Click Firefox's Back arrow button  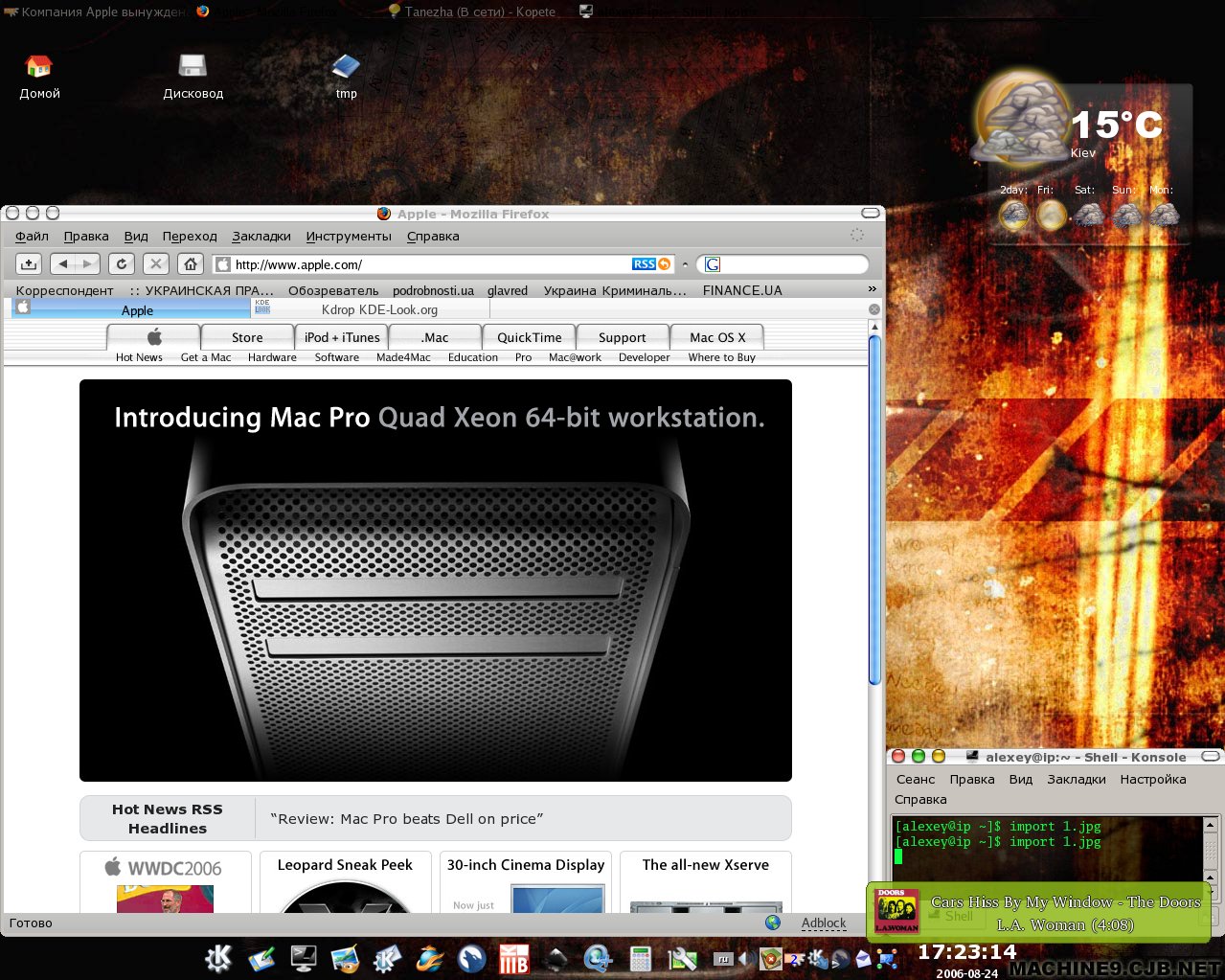click(62, 263)
